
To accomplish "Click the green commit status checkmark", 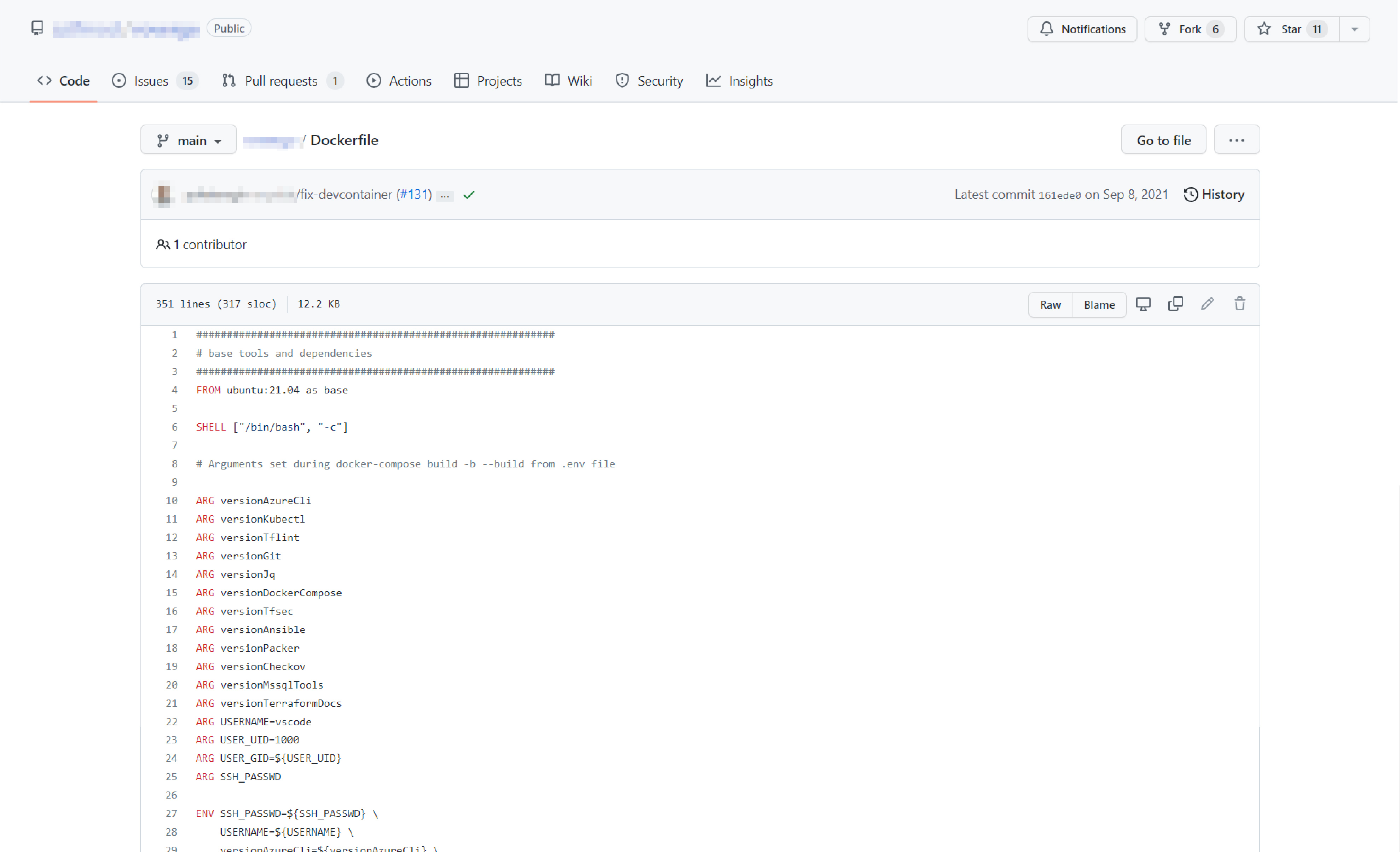I will click(469, 195).
